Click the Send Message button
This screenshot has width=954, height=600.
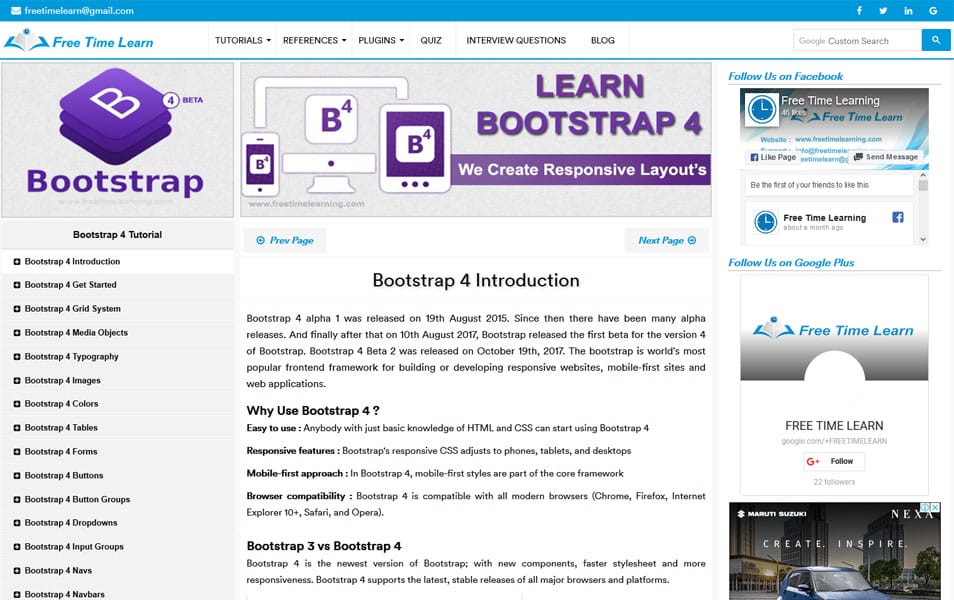tap(886, 157)
